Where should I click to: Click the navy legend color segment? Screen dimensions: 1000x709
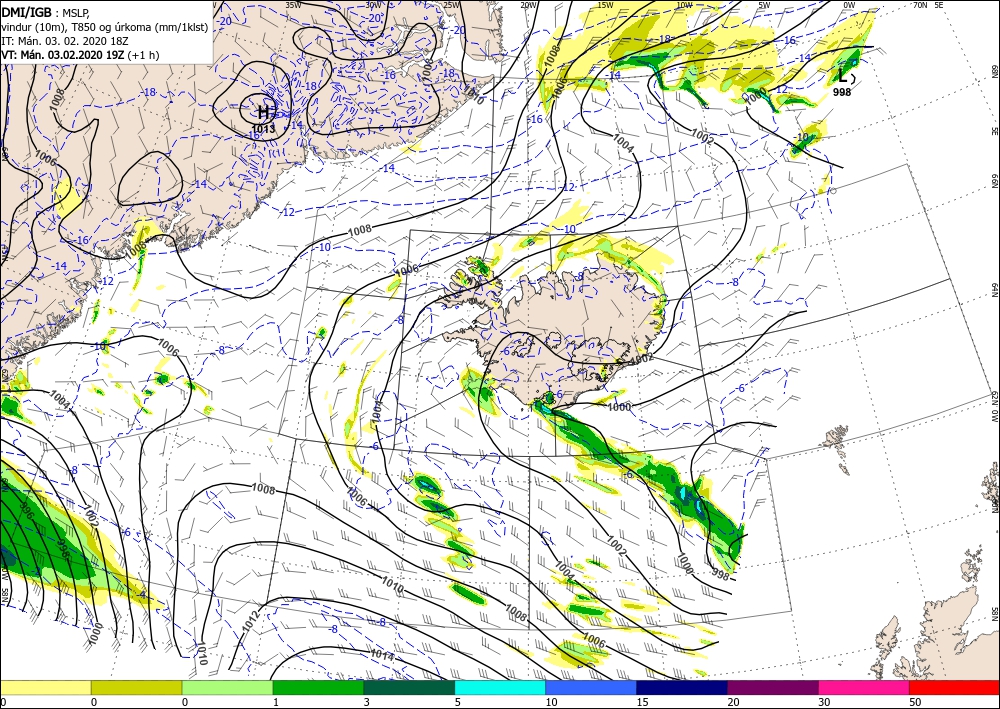[x=682, y=687]
